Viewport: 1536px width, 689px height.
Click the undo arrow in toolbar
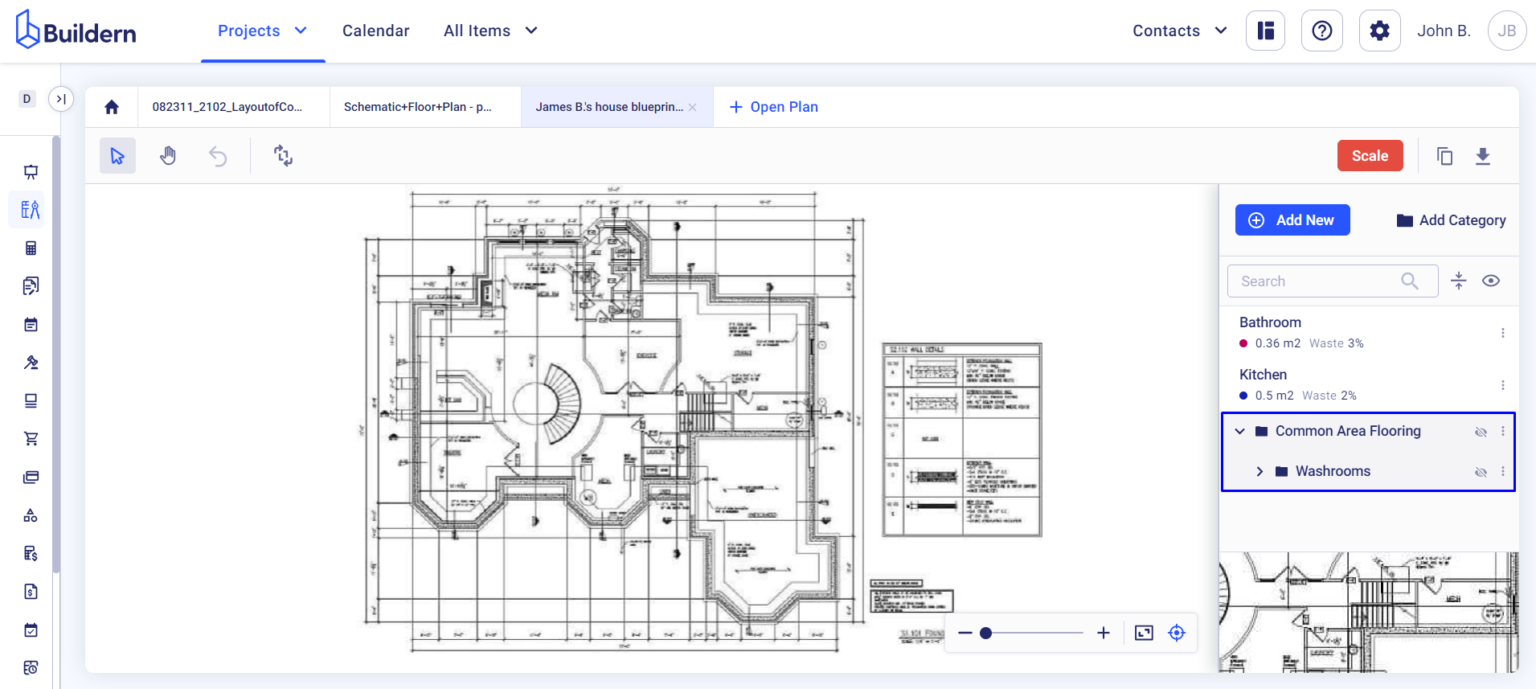pyautogui.click(x=218, y=156)
